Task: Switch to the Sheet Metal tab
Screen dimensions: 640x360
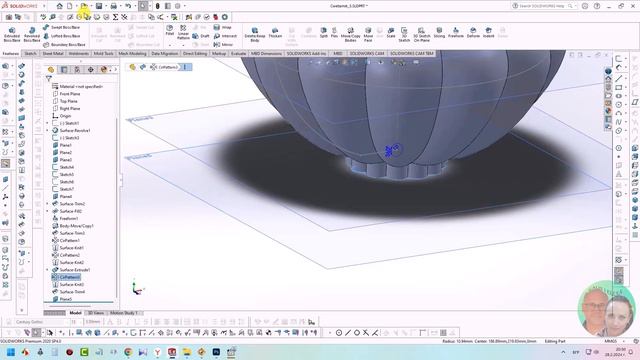Action: click(53, 53)
